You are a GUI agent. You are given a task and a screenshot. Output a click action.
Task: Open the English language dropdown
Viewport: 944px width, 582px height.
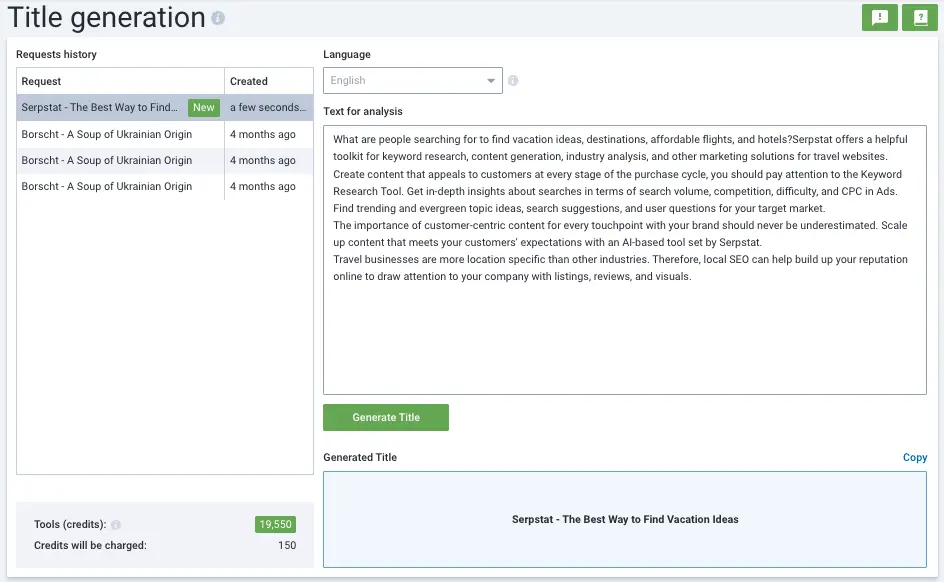[413, 81]
